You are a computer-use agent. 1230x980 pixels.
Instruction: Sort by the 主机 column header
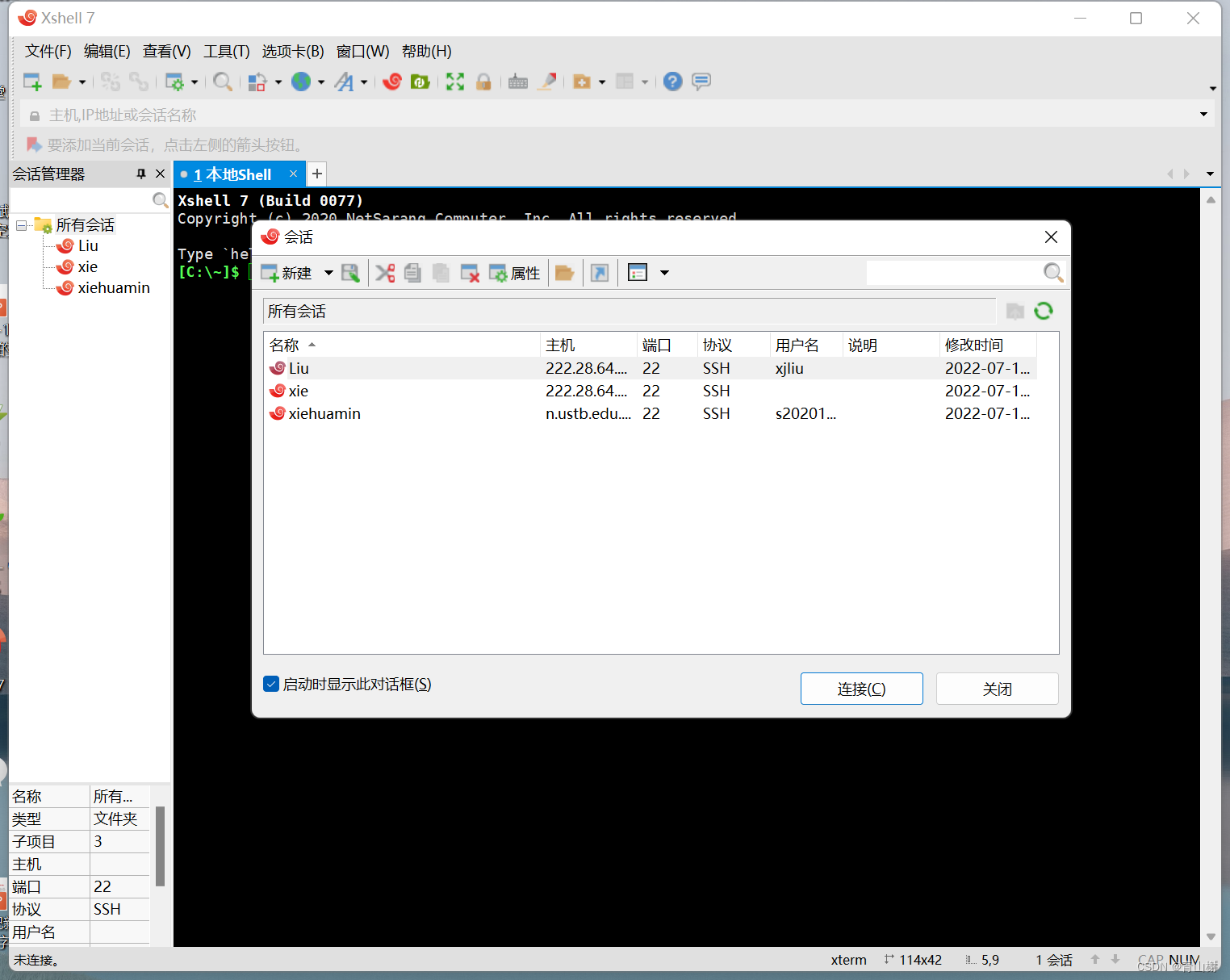coord(588,345)
